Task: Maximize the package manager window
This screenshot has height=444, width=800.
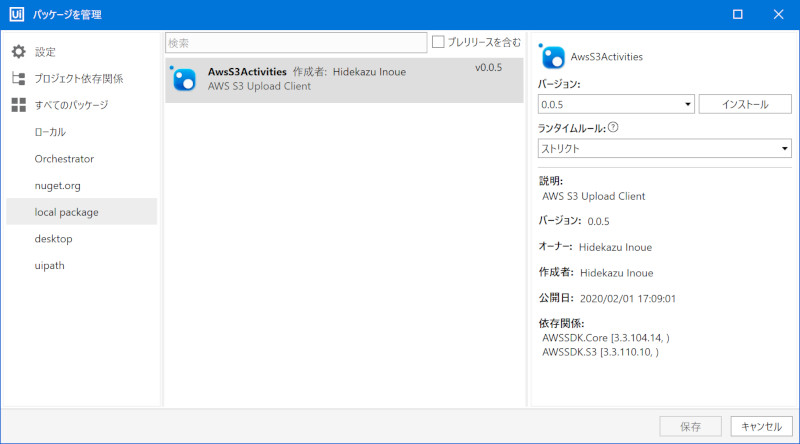Action: [737, 15]
